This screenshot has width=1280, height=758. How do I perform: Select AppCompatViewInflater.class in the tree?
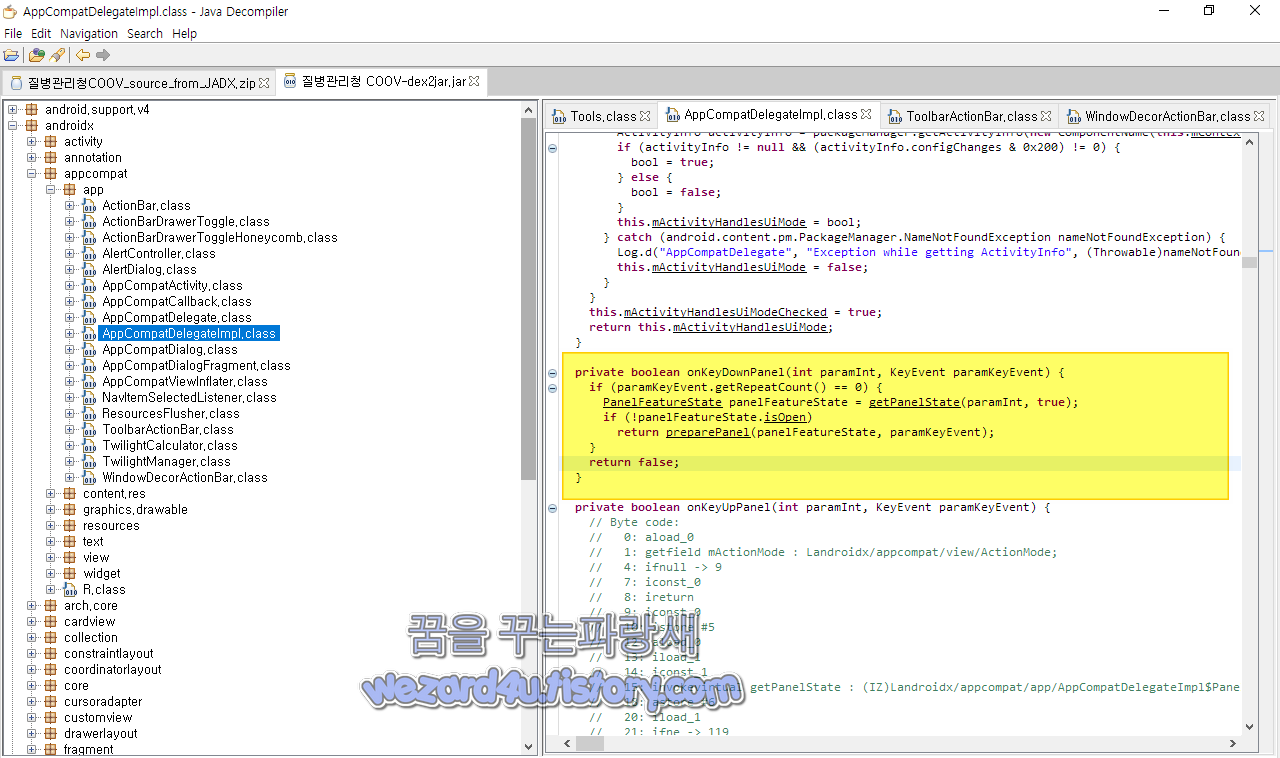pos(185,381)
